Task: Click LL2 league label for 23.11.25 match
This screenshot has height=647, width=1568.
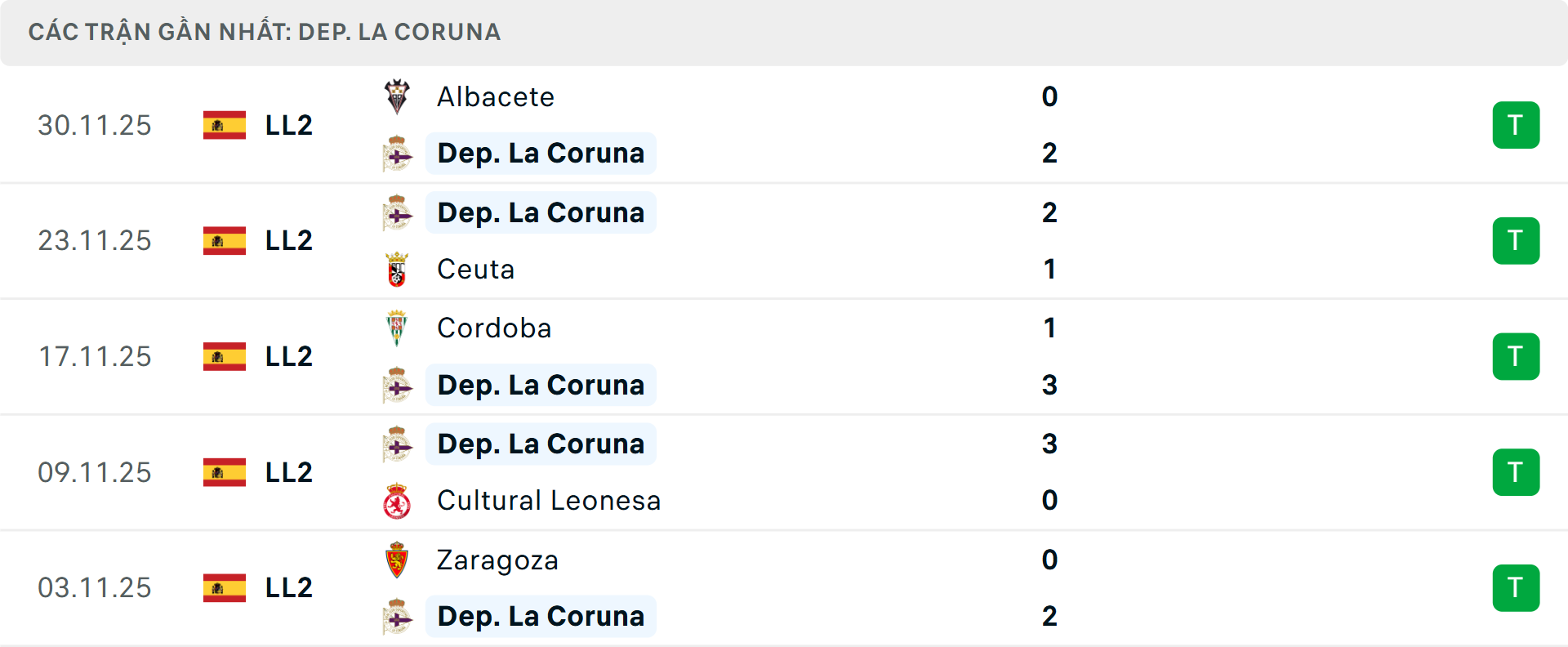Action: pyautogui.click(x=289, y=241)
